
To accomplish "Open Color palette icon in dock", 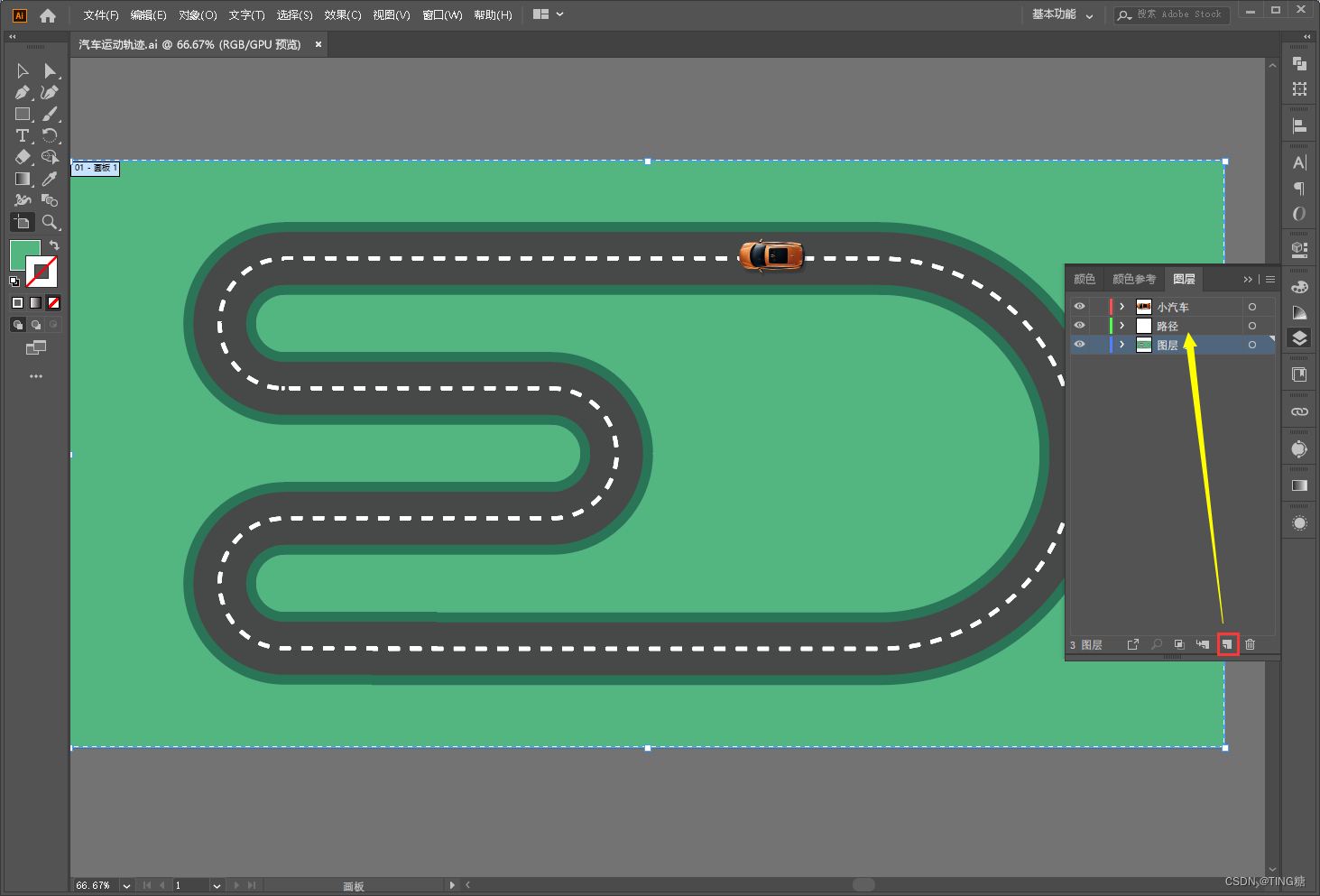I will [1299, 287].
